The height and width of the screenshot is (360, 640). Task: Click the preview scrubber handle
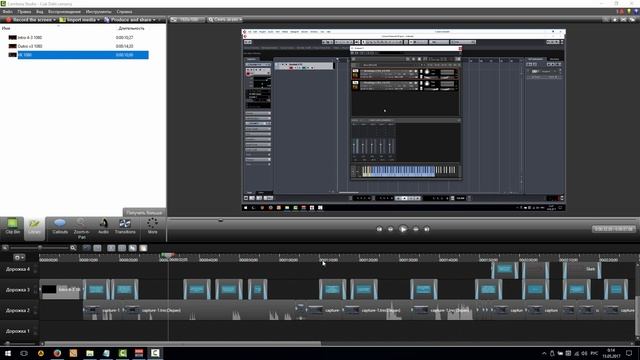220,220
